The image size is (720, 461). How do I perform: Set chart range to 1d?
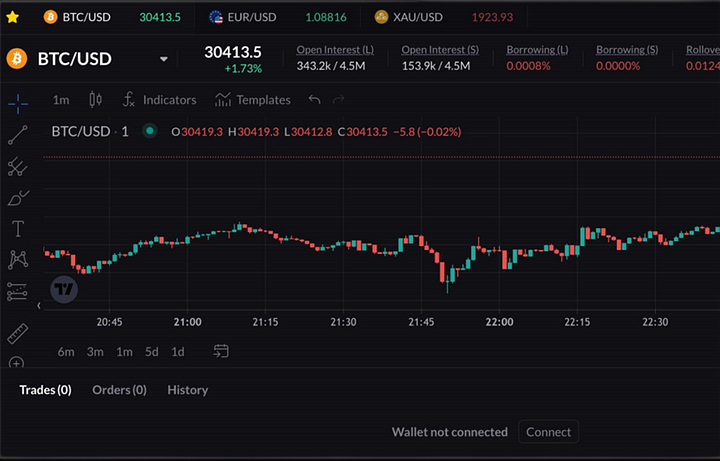178,352
